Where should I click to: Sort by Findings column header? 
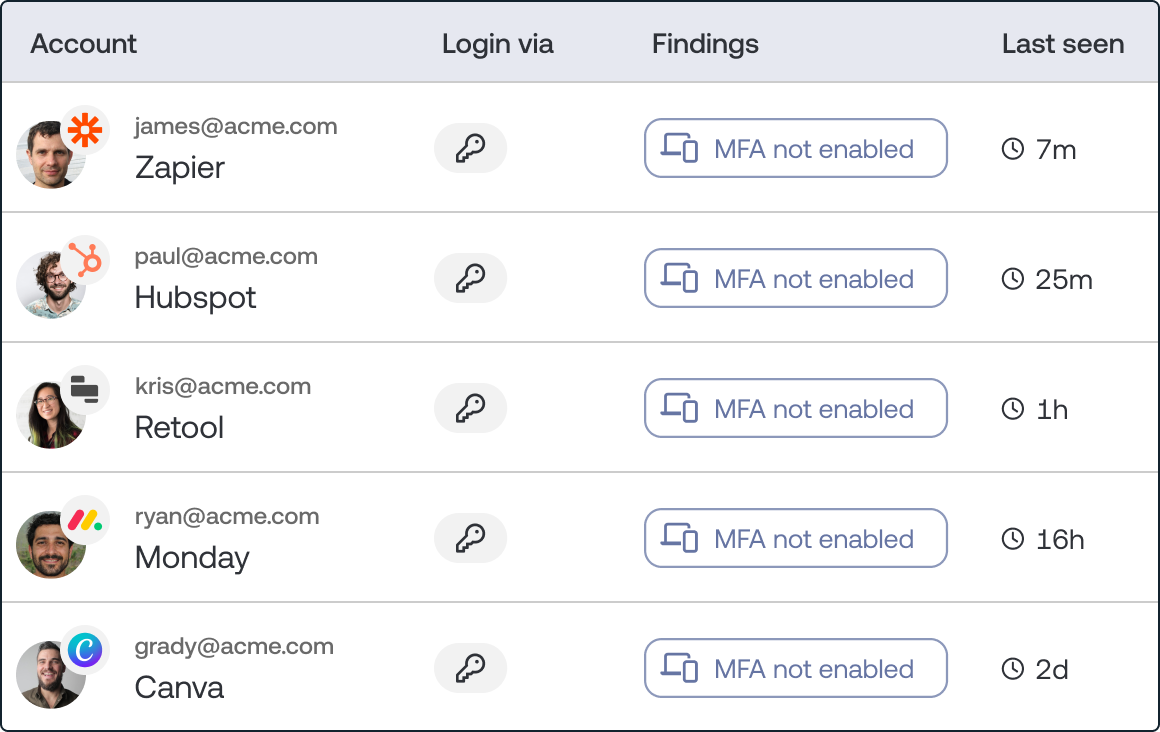pyautogui.click(x=705, y=44)
